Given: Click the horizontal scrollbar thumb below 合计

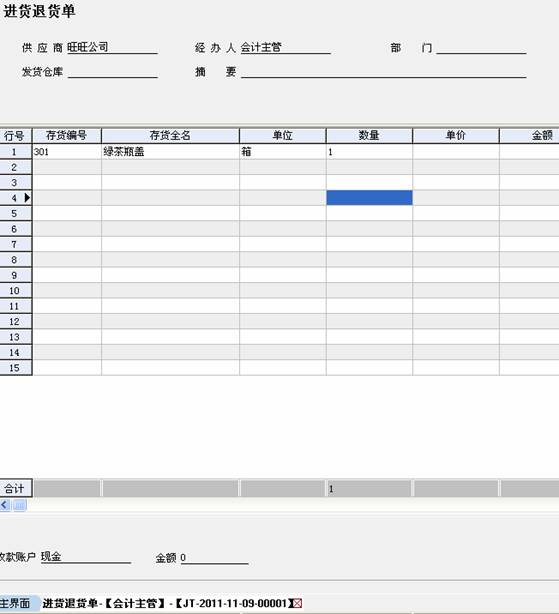Looking at the screenshot, I should pyautogui.click(x=20, y=505).
